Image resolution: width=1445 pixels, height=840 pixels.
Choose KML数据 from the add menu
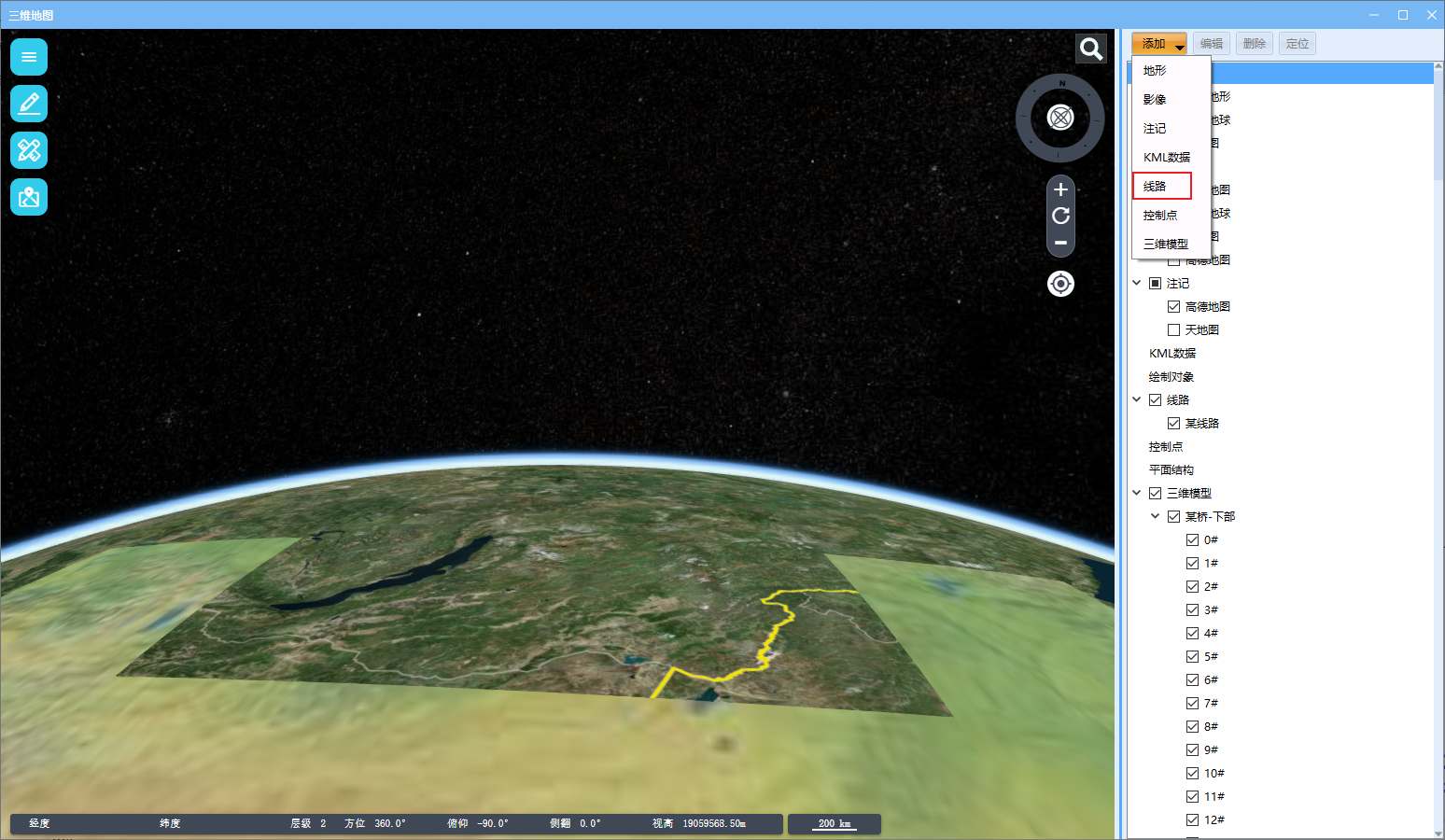pos(1167,157)
